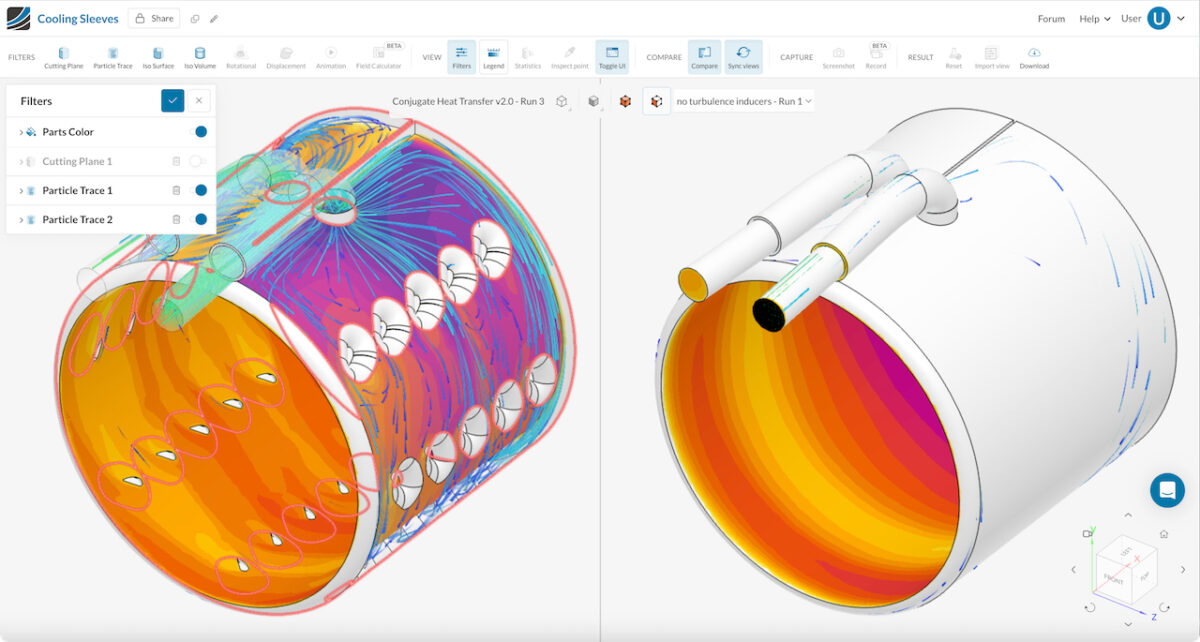Image resolution: width=1200 pixels, height=642 pixels.
Task: Start Record capture
Action: (x=876, y=57)
